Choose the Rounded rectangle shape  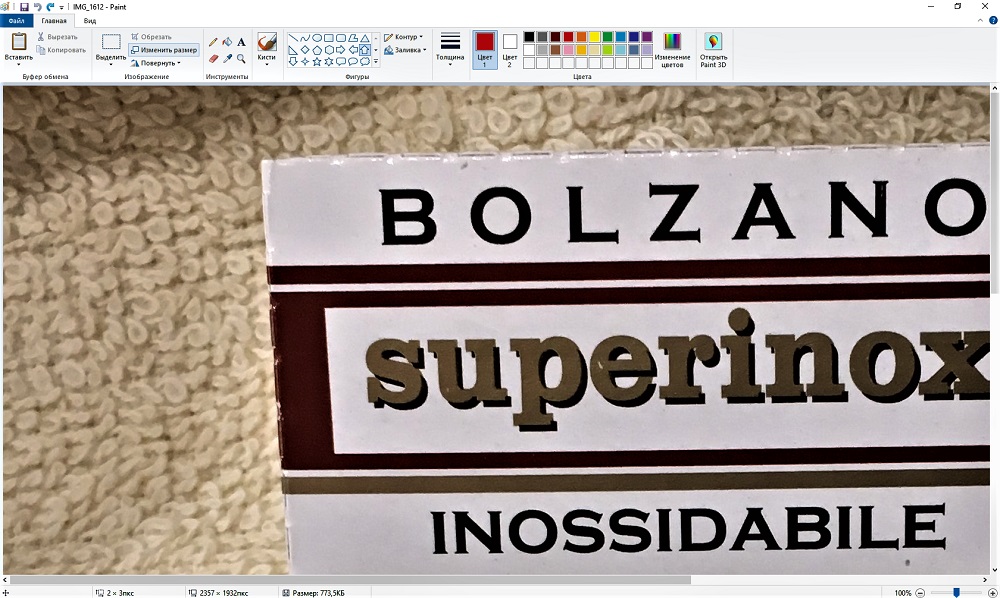pyautogui.click(x=341, y=38)
